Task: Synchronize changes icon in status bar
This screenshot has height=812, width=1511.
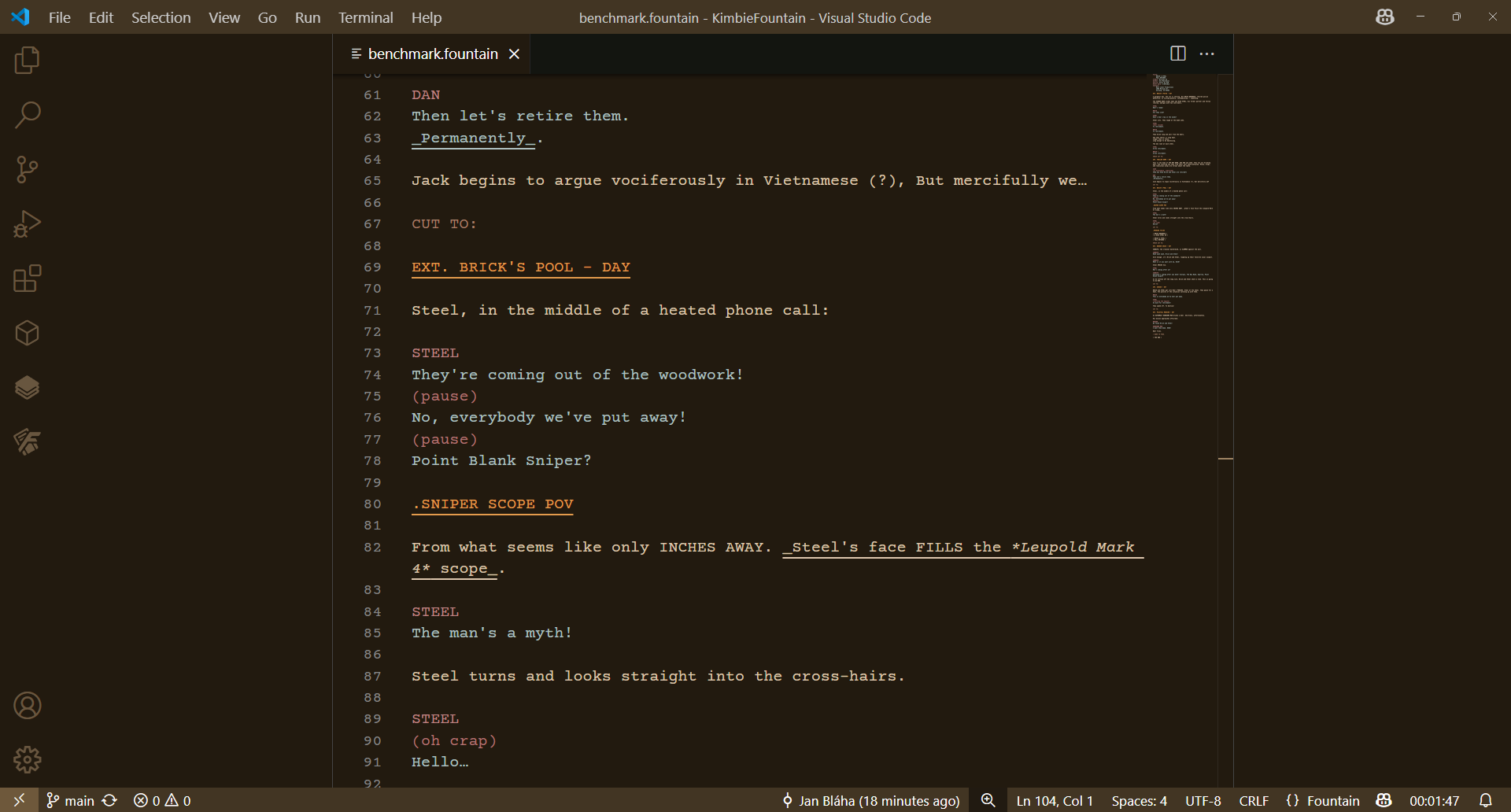Action: [x=110, y=800]
